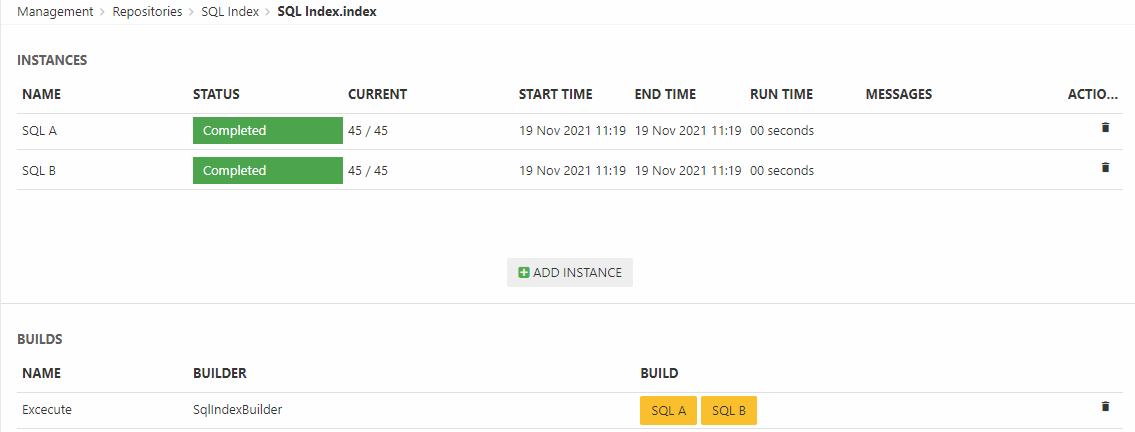Go to Management breadcrumb
Screen dimensions: 1135x432
55,12
